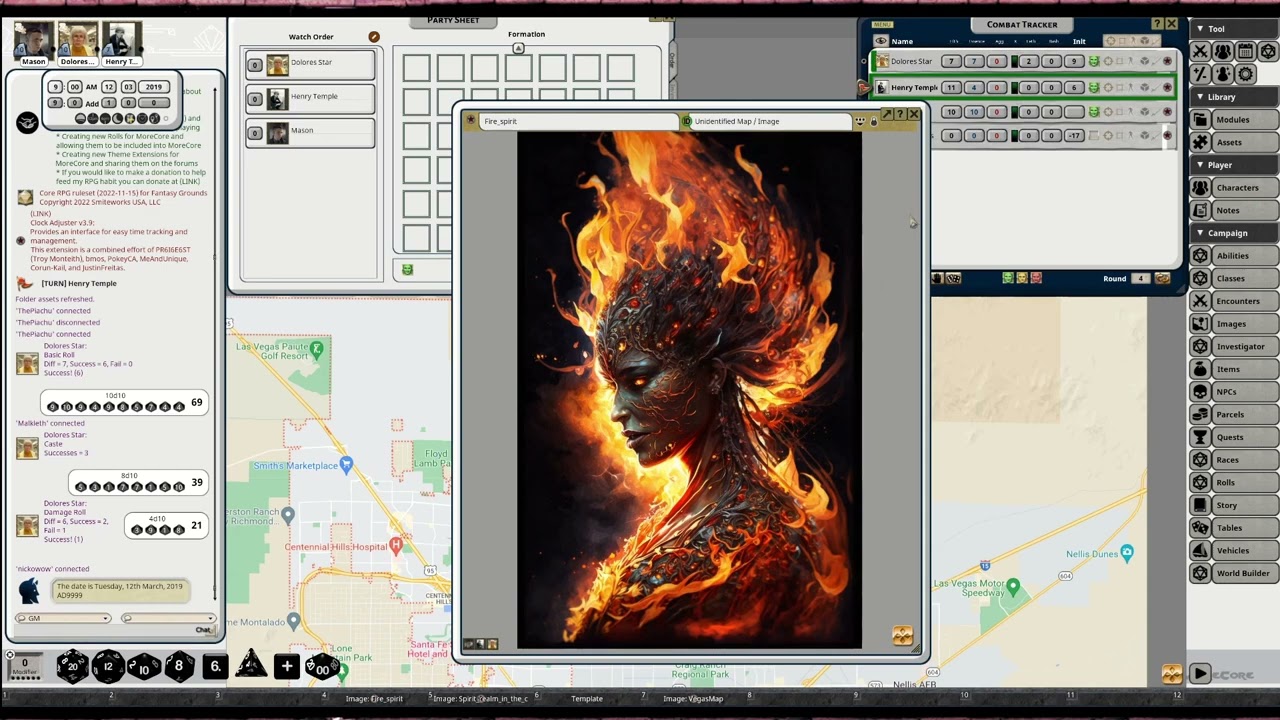Click the Items sidebar icon
Screen dimensions: 1280x720
(1201, 369)
